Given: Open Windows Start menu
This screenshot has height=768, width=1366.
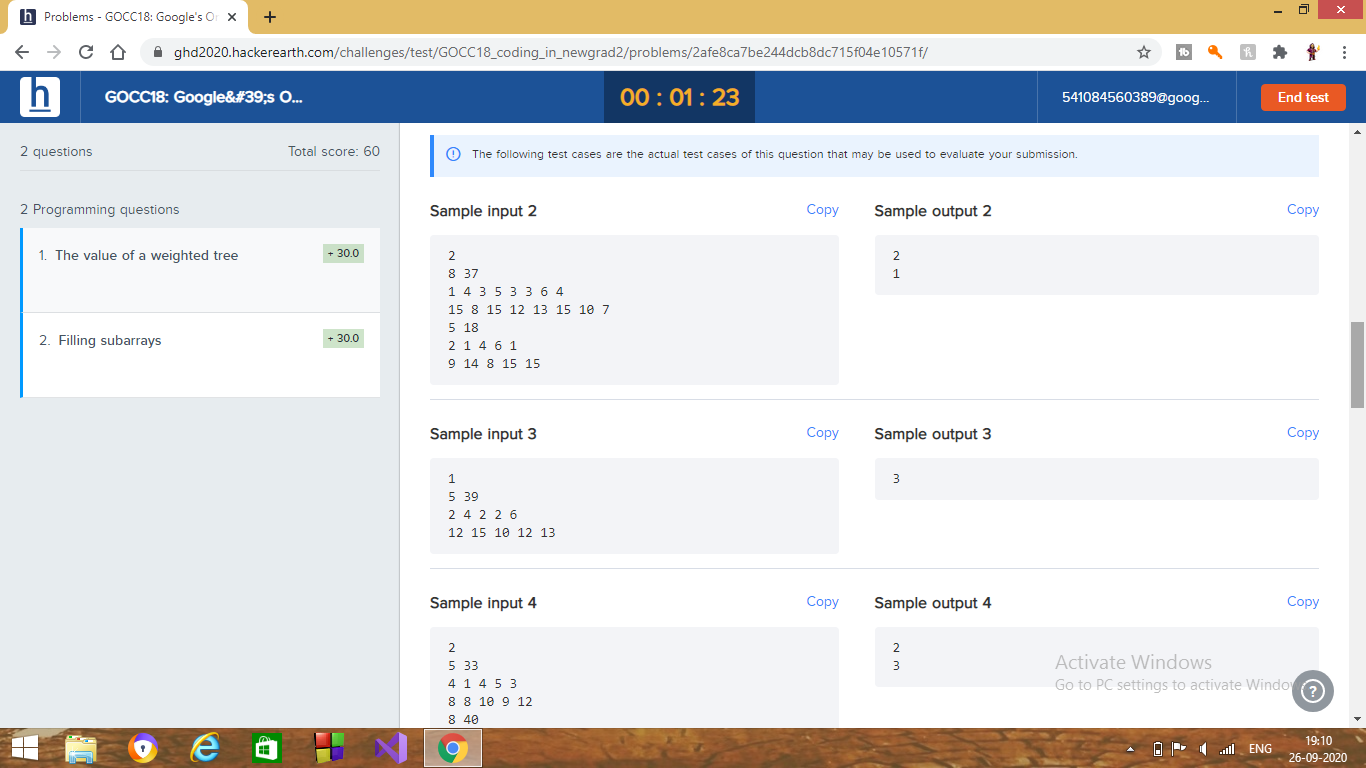Looking at the screenshot, I should click(24, 748).
